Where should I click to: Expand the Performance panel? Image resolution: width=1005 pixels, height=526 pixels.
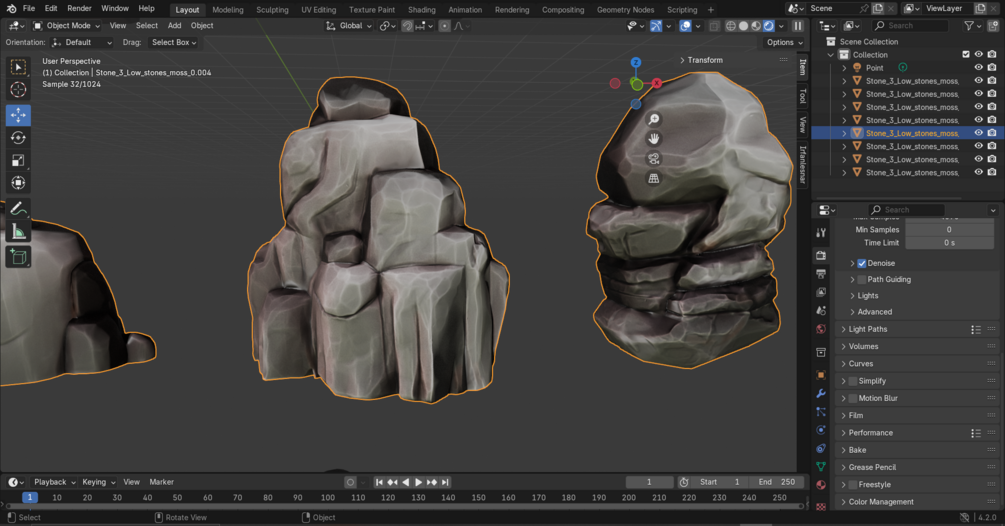[870, 433]
